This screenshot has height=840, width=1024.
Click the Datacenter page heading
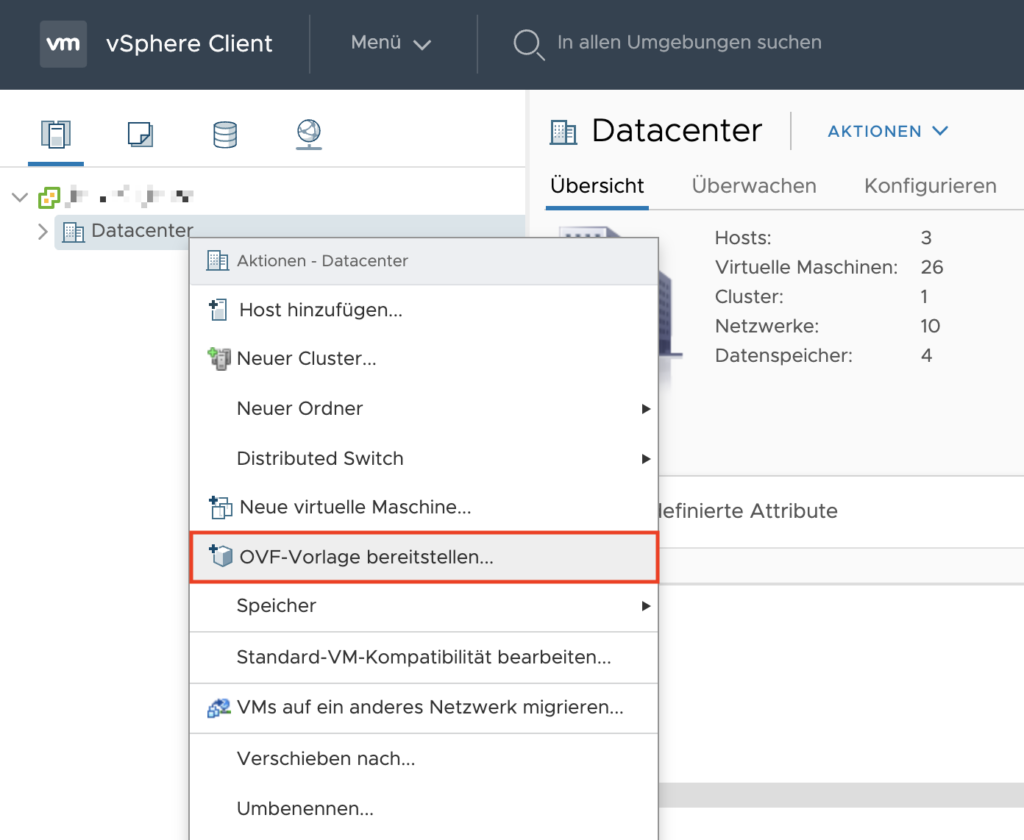pos(677,131)
